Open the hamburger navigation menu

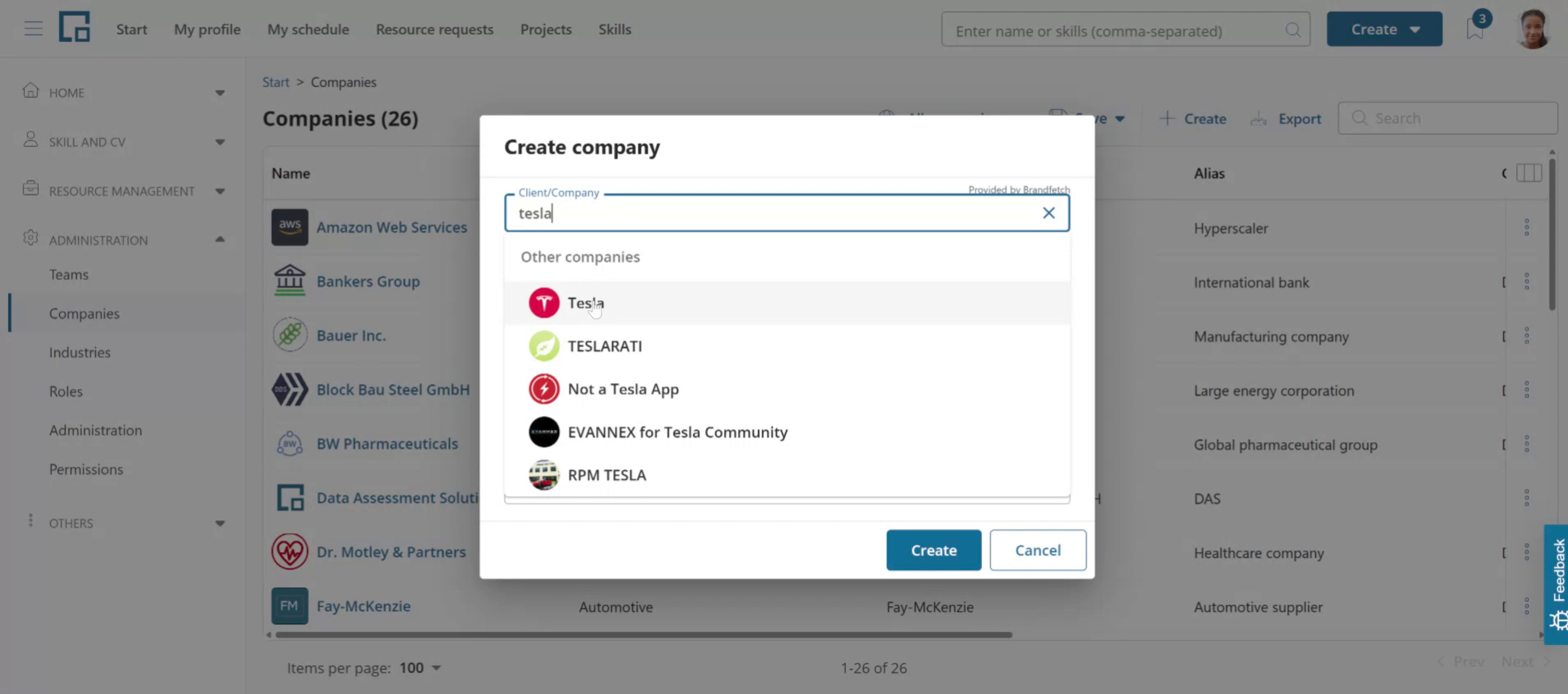click(34, 29)
